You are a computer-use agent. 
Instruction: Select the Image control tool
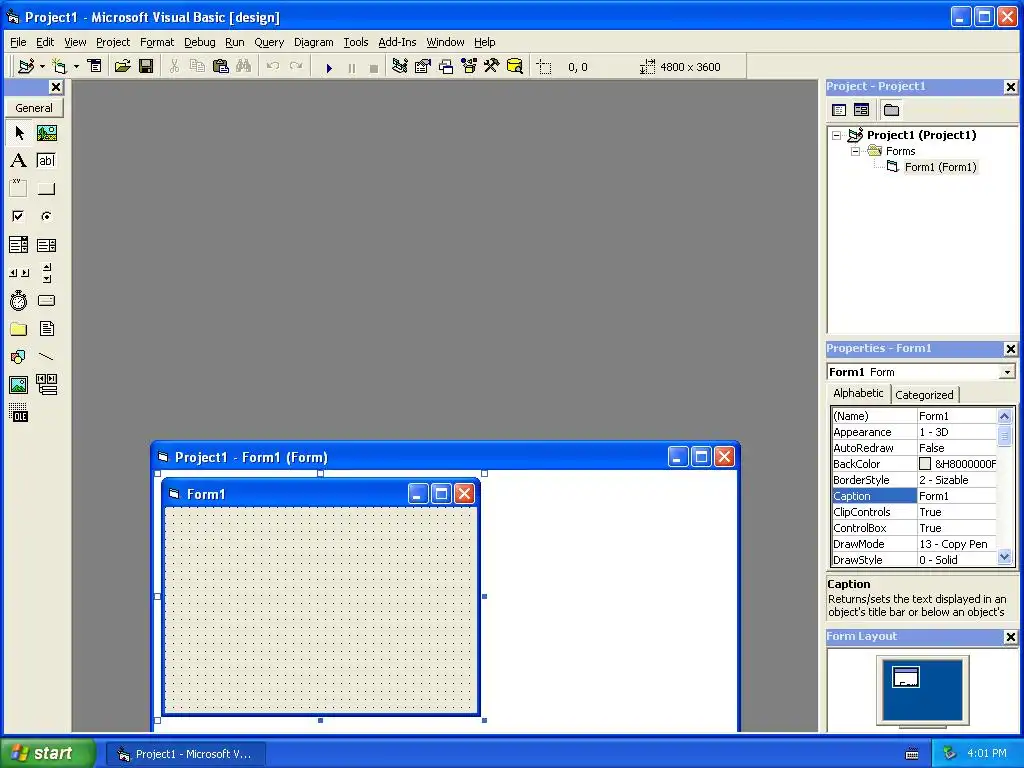coord(19,385)
